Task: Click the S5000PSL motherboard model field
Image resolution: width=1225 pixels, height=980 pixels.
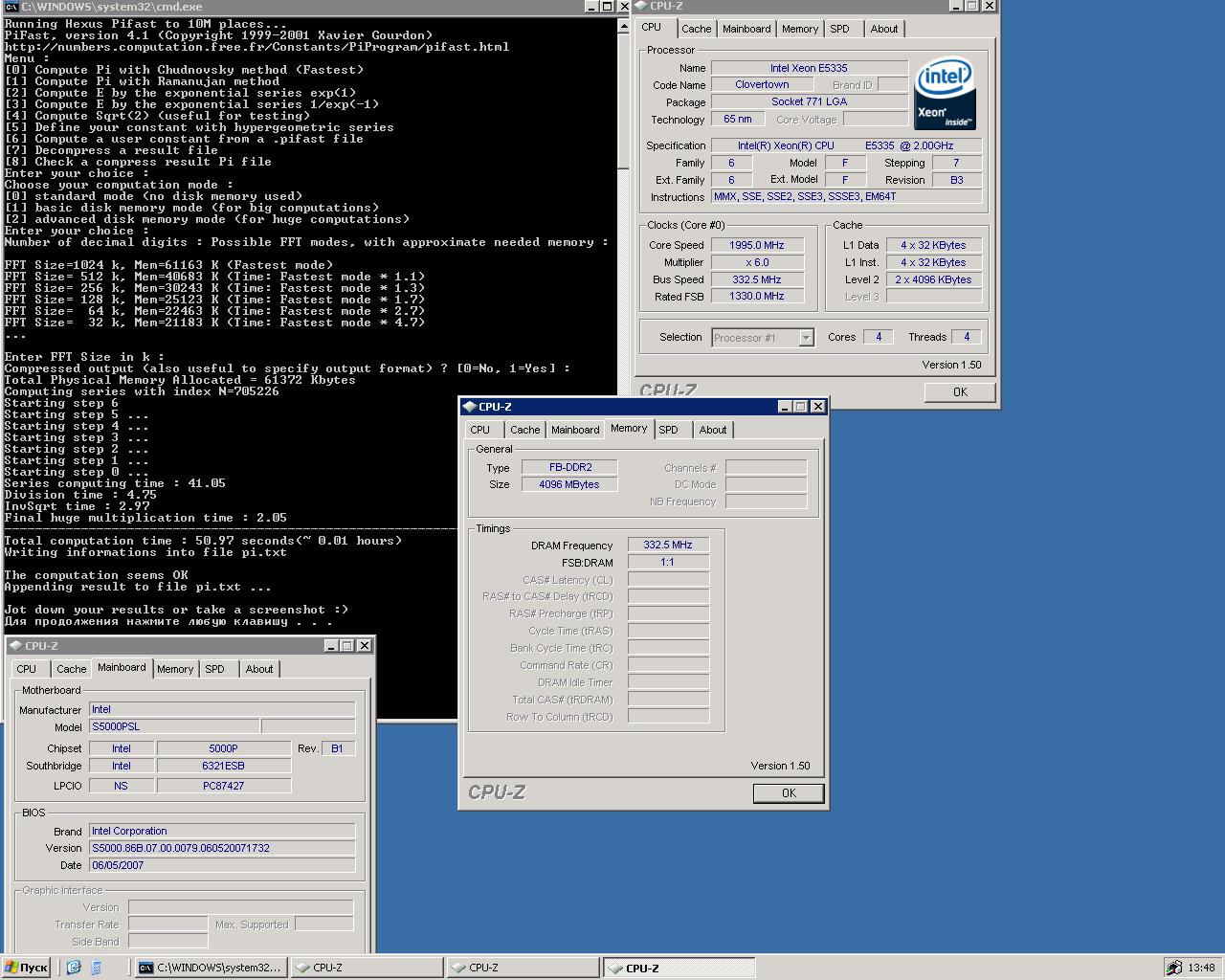Action: point(174,726)
